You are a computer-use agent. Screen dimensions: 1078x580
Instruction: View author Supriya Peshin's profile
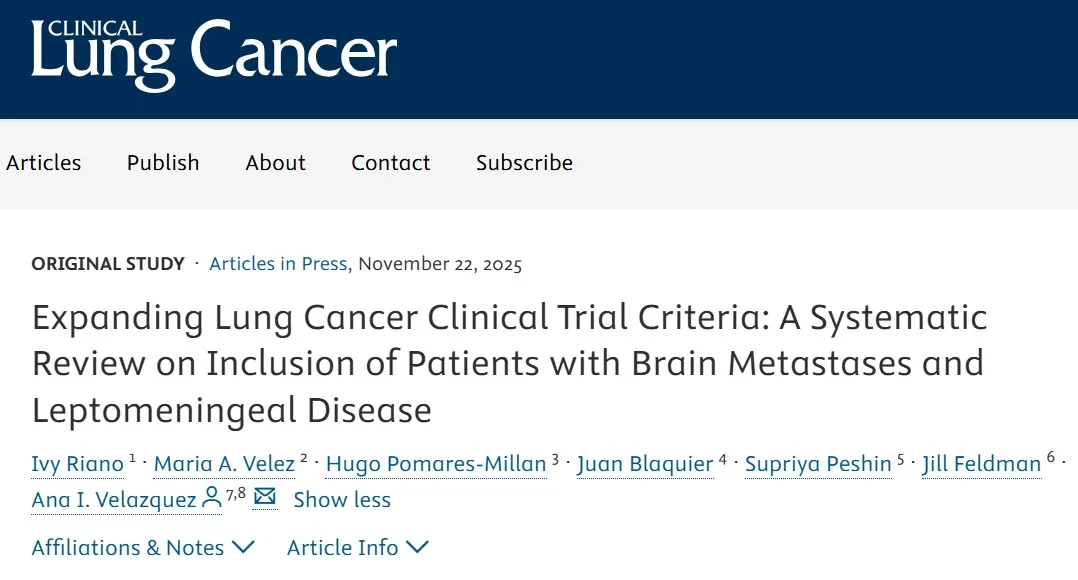coord(817,464)
